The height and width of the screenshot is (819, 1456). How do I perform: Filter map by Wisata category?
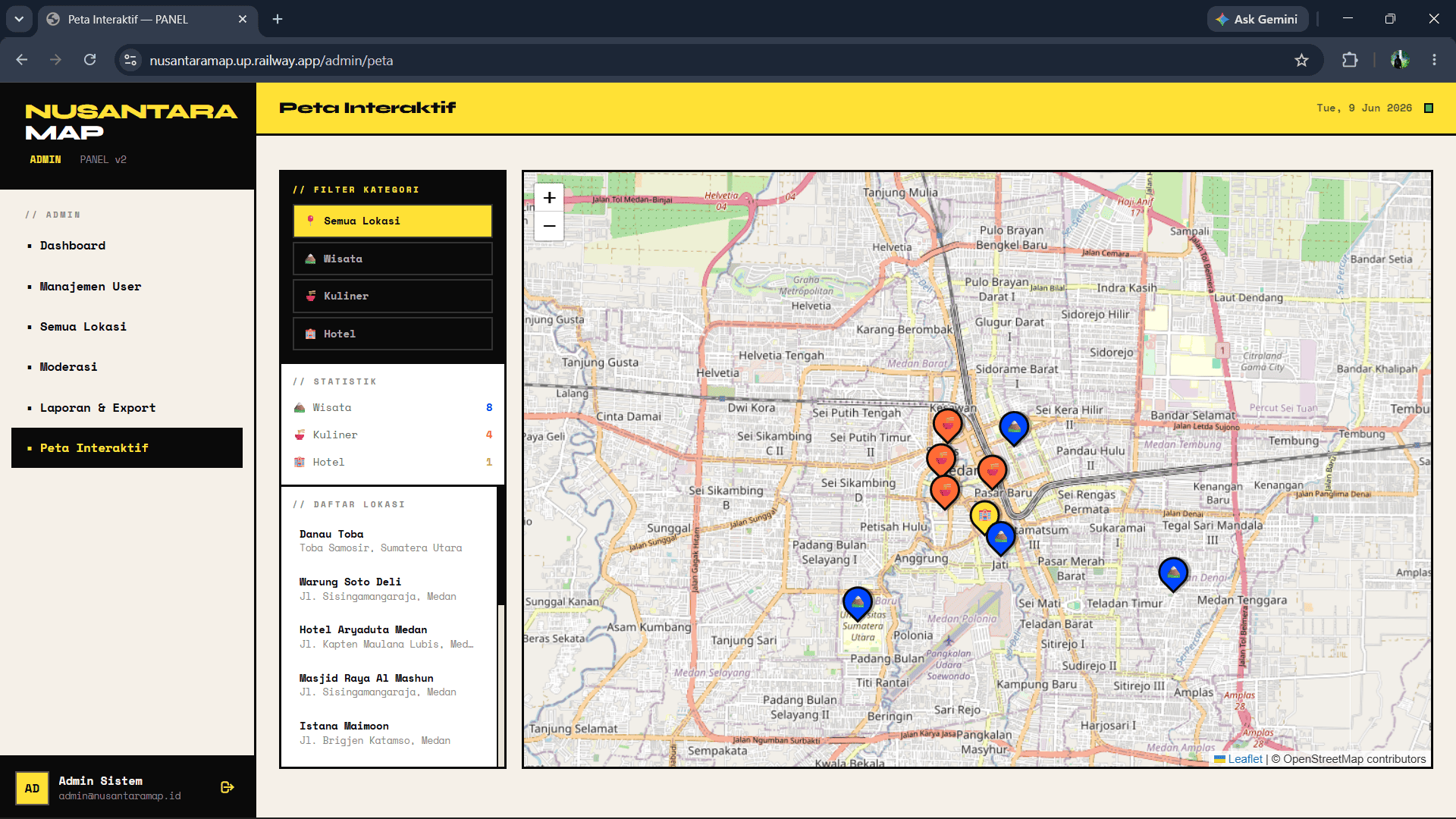393,259
